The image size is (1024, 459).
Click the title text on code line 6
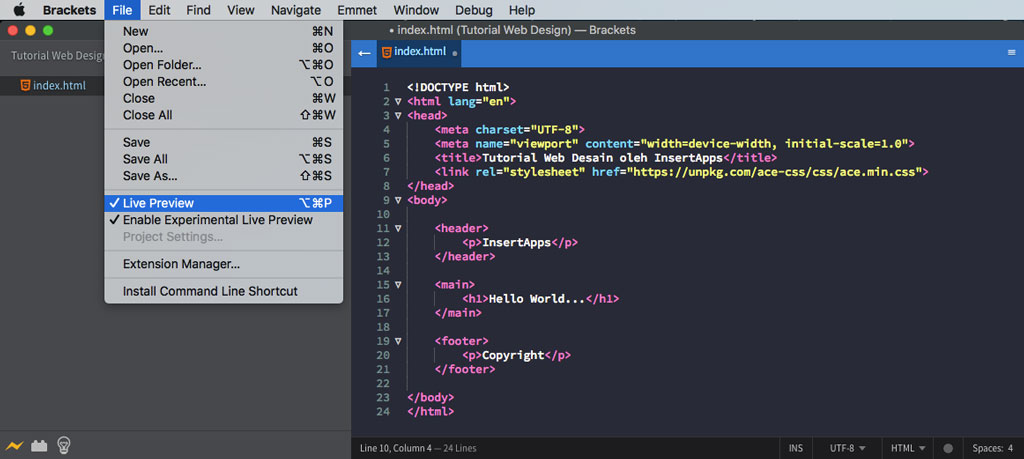click(602, 158)
